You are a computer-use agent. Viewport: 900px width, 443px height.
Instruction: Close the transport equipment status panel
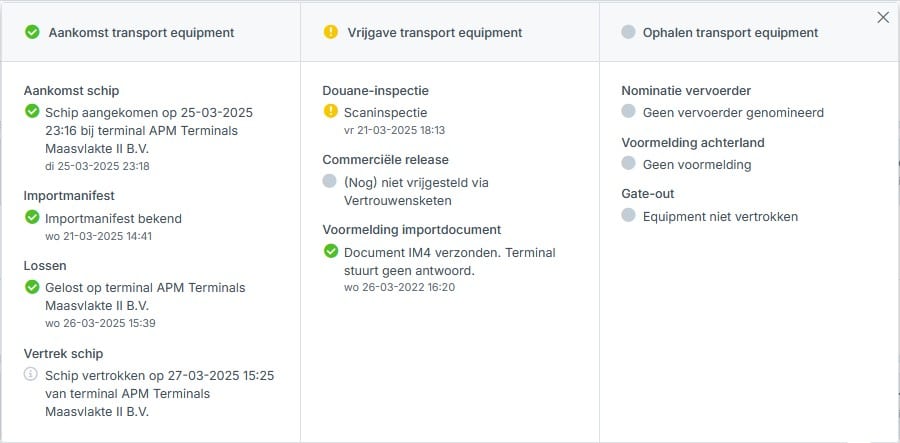click(883, 17)
